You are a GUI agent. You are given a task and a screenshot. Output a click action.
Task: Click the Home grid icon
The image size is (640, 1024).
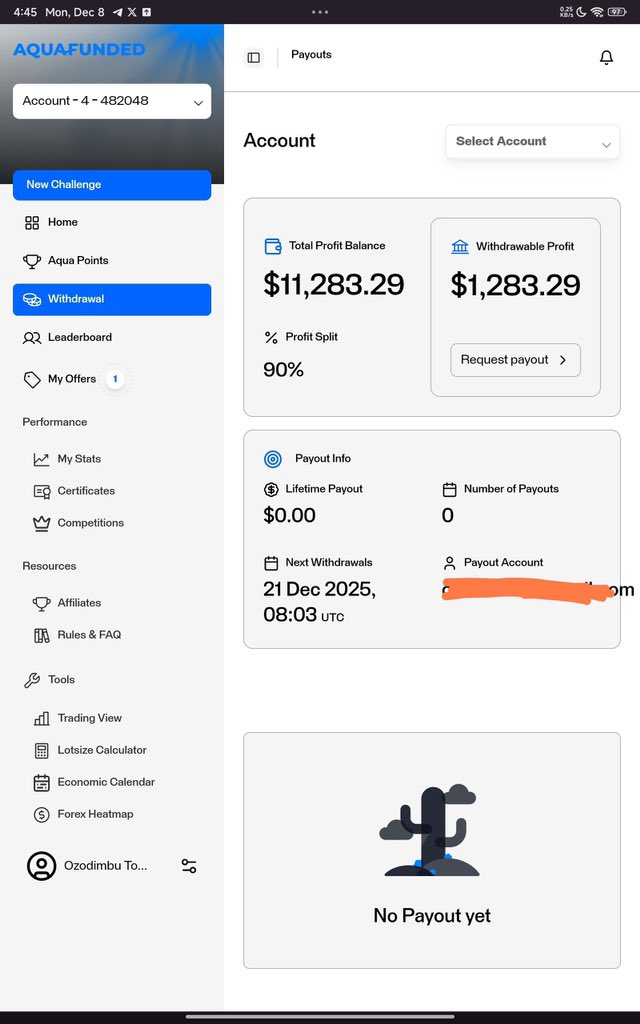tap(32, 223)
